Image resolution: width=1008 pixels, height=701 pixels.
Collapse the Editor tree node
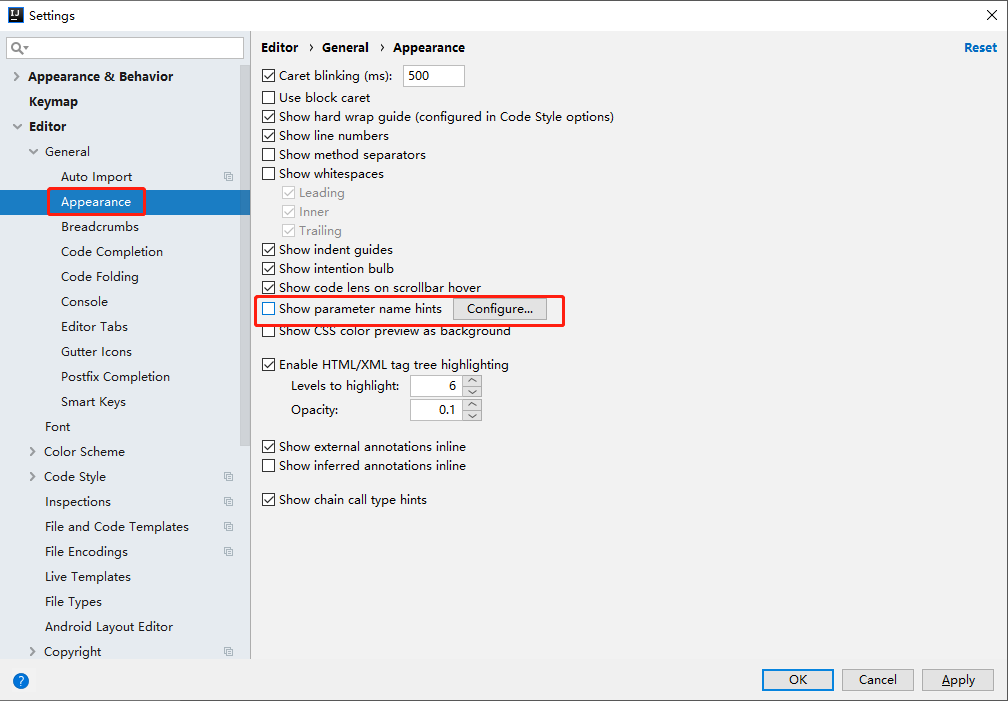click(x=16, y=127)
